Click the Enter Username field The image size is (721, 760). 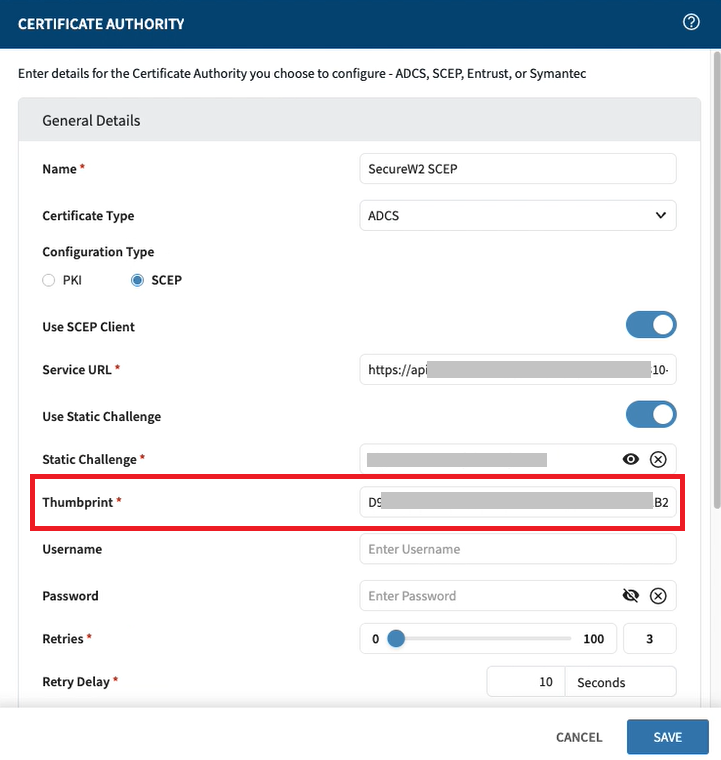(517, 549)
